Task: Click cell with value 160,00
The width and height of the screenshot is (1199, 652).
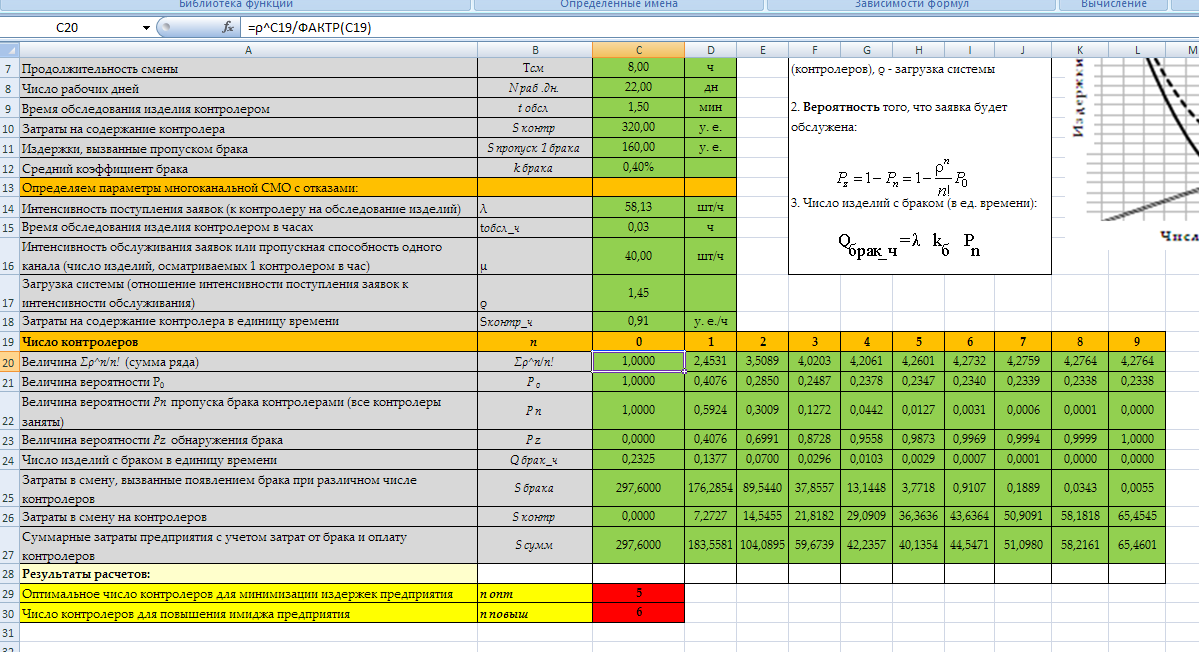Action: [x=638, y=148]
